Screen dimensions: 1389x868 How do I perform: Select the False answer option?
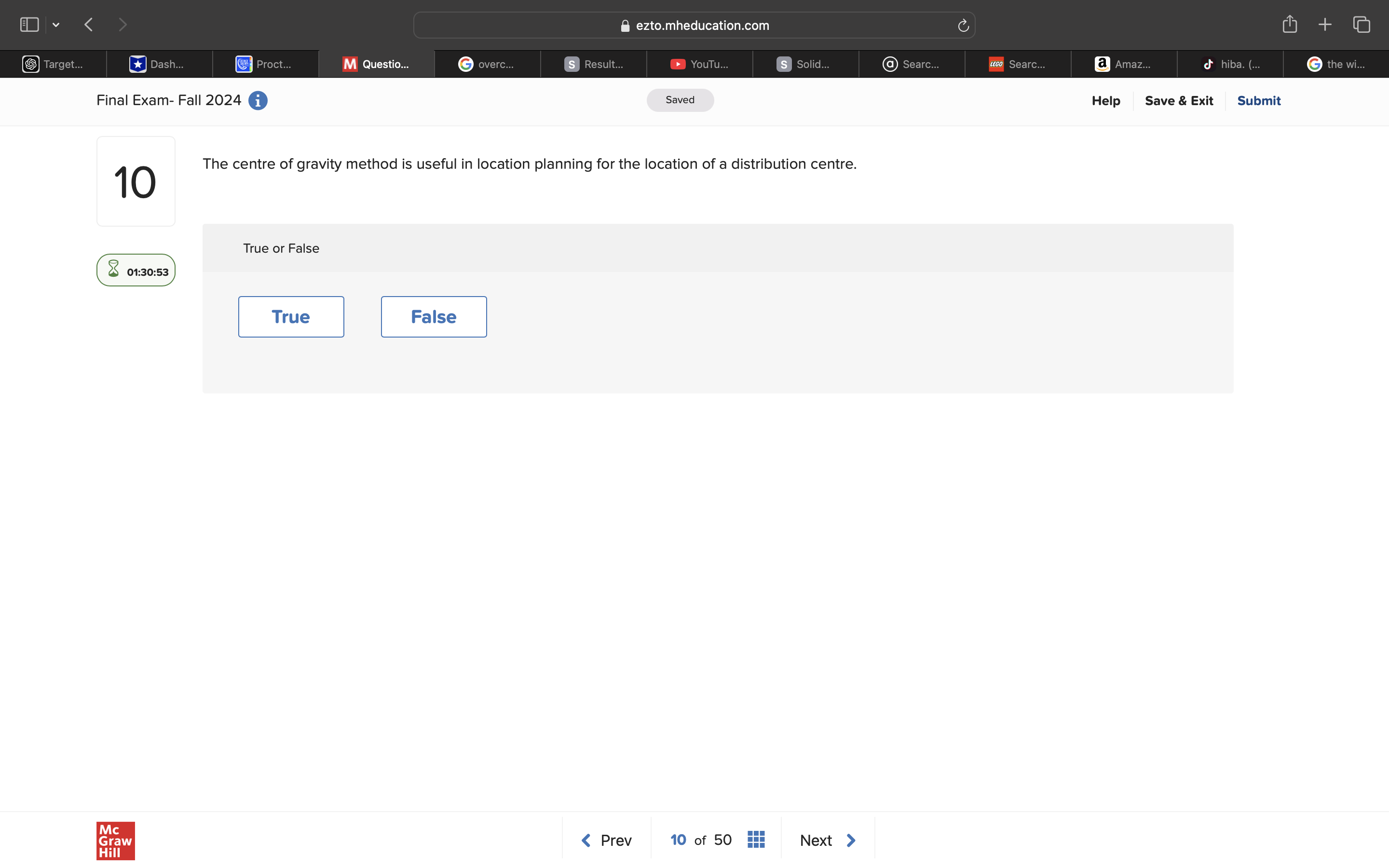(434, 316)
